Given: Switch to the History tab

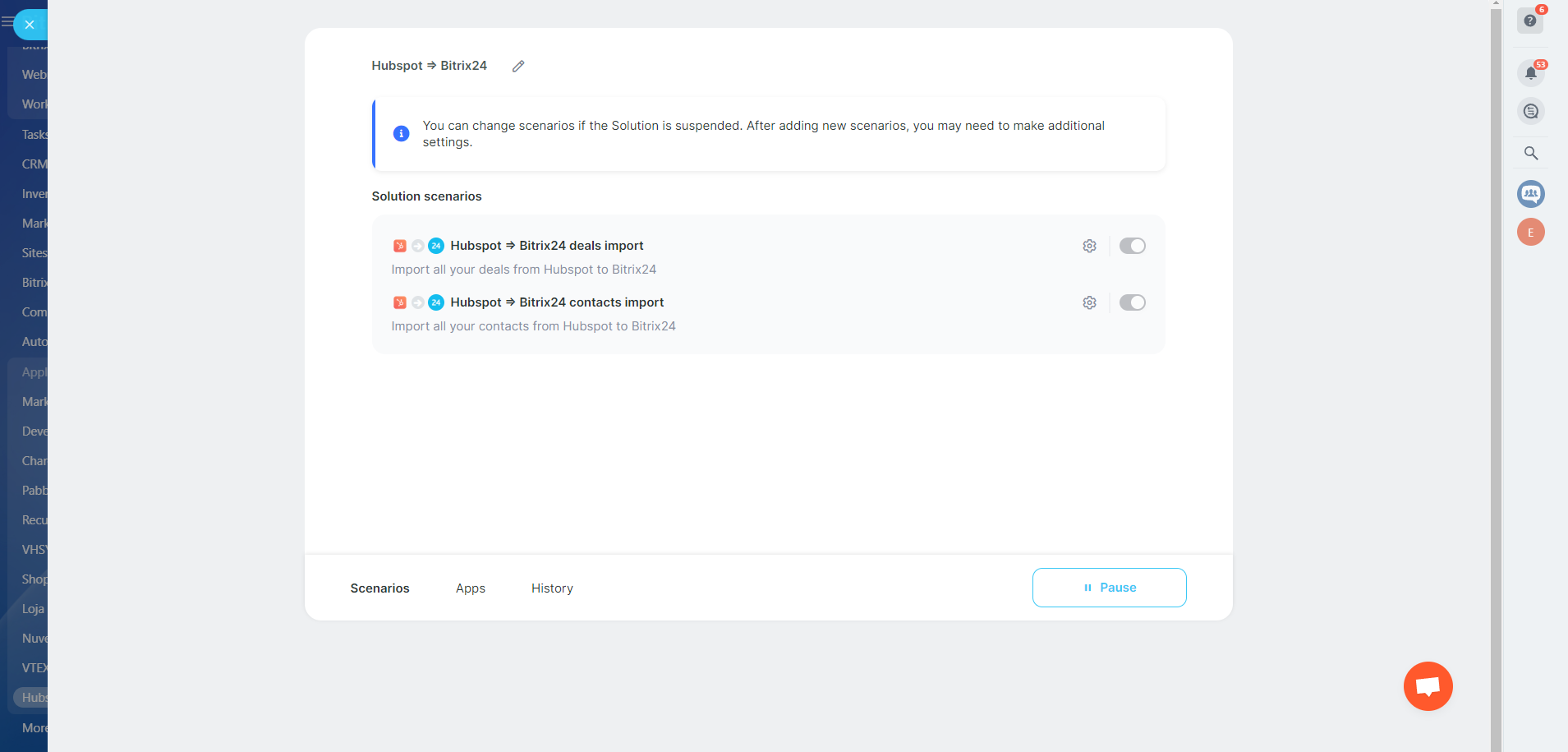Looking at the screenshot, I should (552, 588).
